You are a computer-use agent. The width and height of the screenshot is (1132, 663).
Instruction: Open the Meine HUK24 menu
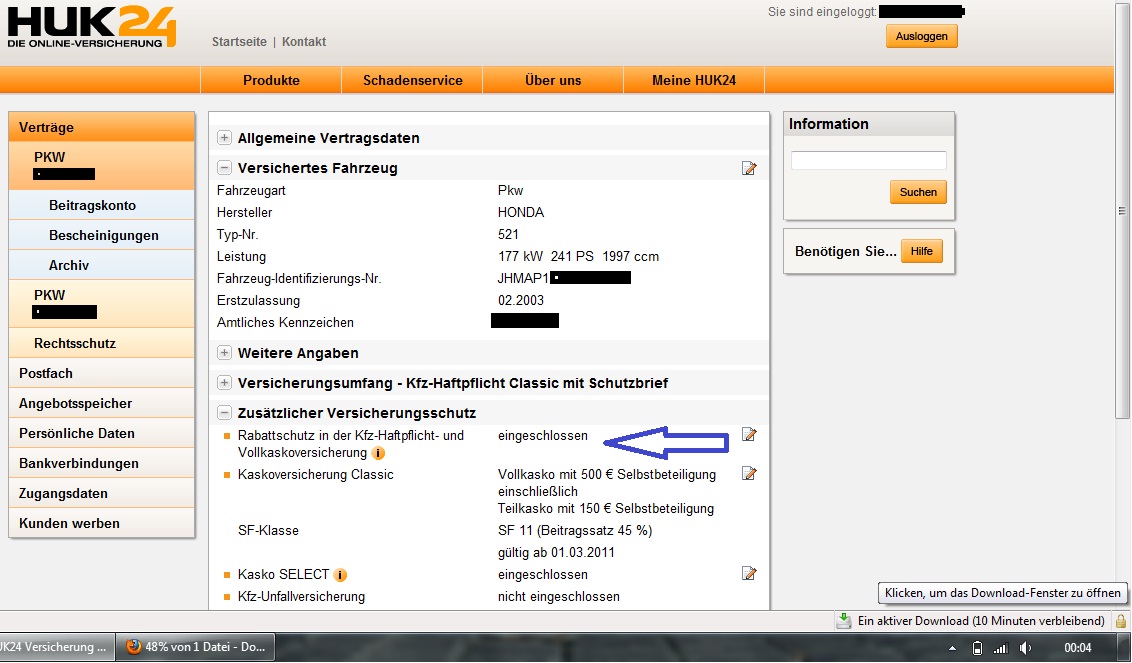click(x=693, y=80)
